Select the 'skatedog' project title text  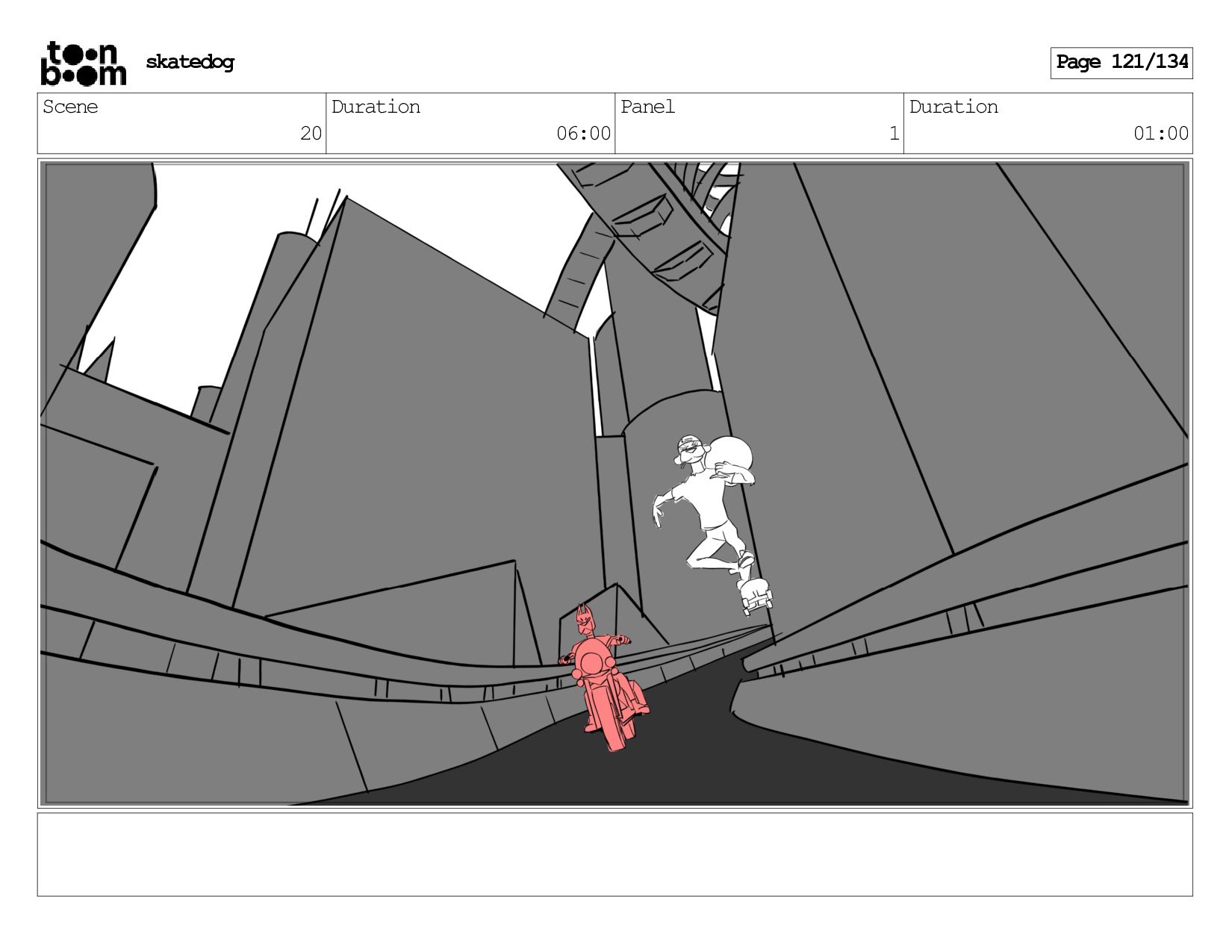pos(190,62)
